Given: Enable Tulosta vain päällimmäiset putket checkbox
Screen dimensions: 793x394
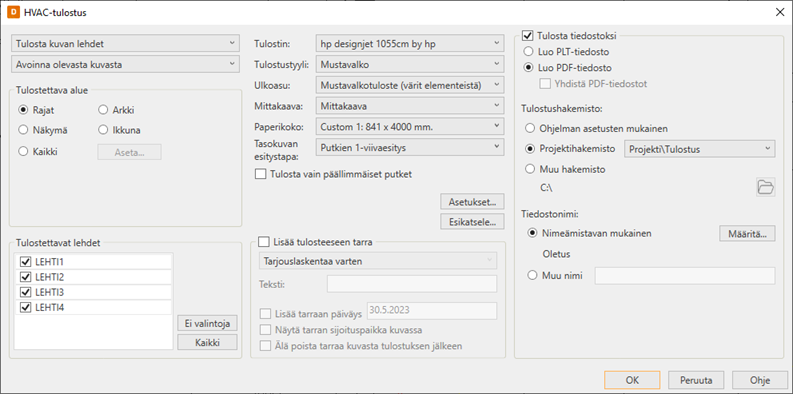Looking at the screenshot, I should pos(260,174).
